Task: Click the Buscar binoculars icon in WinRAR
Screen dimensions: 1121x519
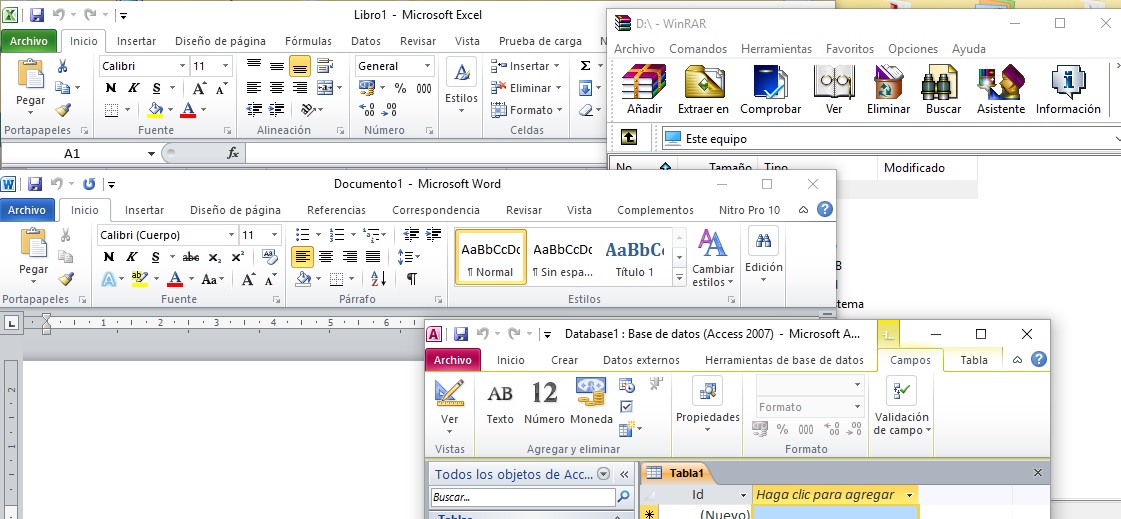Action: tap(939, 81)
